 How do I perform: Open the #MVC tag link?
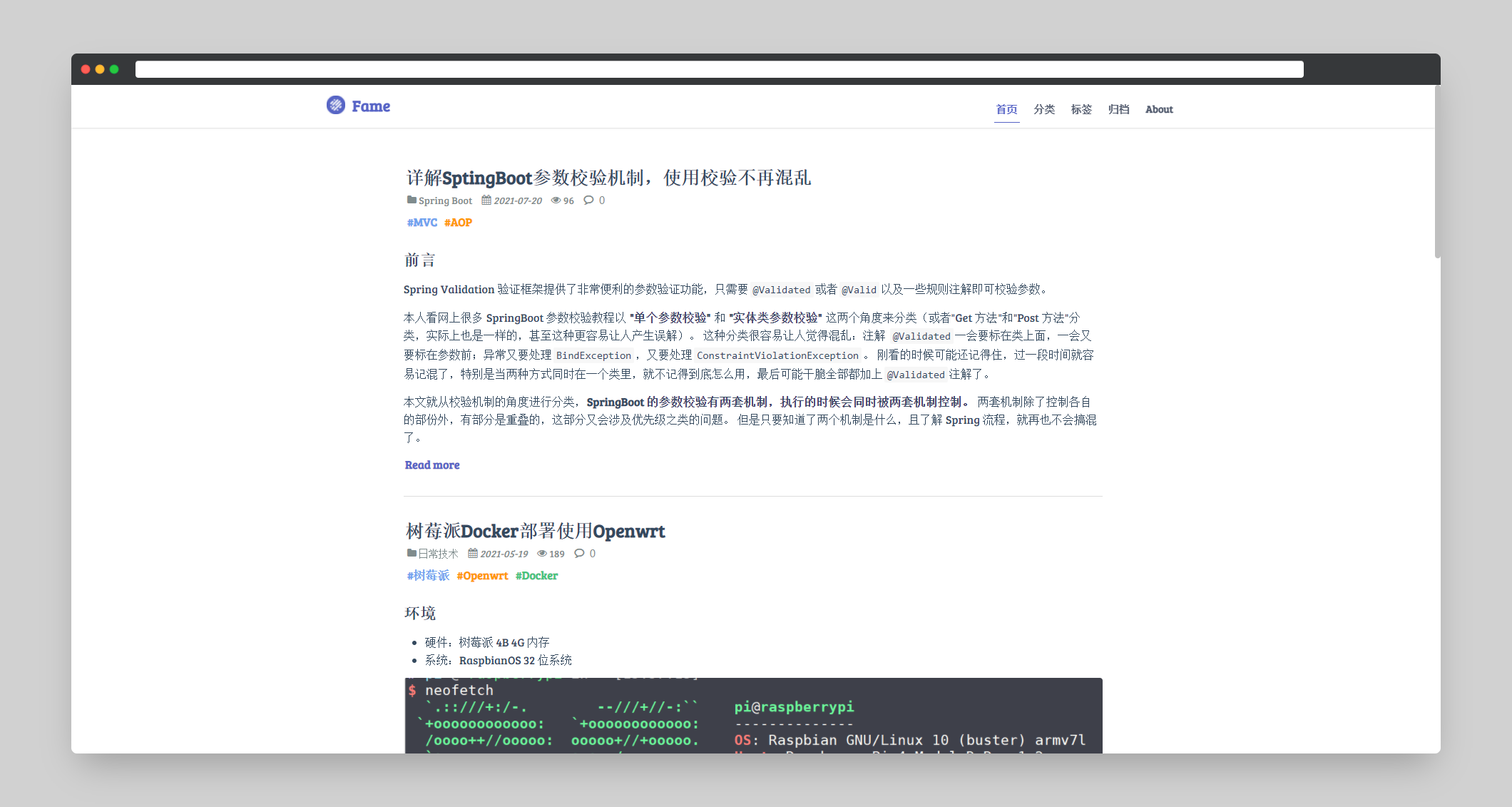[422, 223]
